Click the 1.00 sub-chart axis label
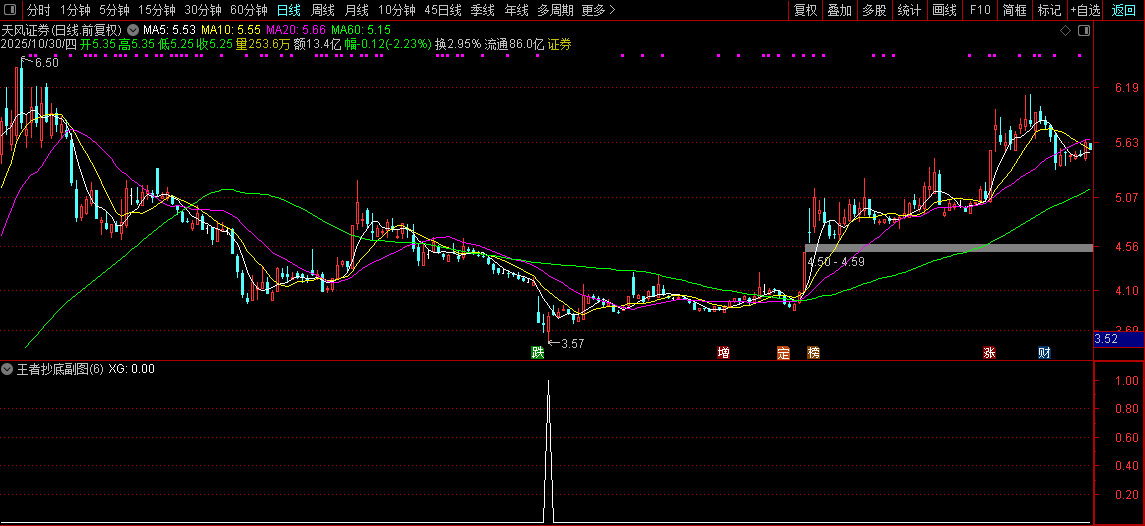The height and width of the screenshot is (526, 1145). 1127,381
